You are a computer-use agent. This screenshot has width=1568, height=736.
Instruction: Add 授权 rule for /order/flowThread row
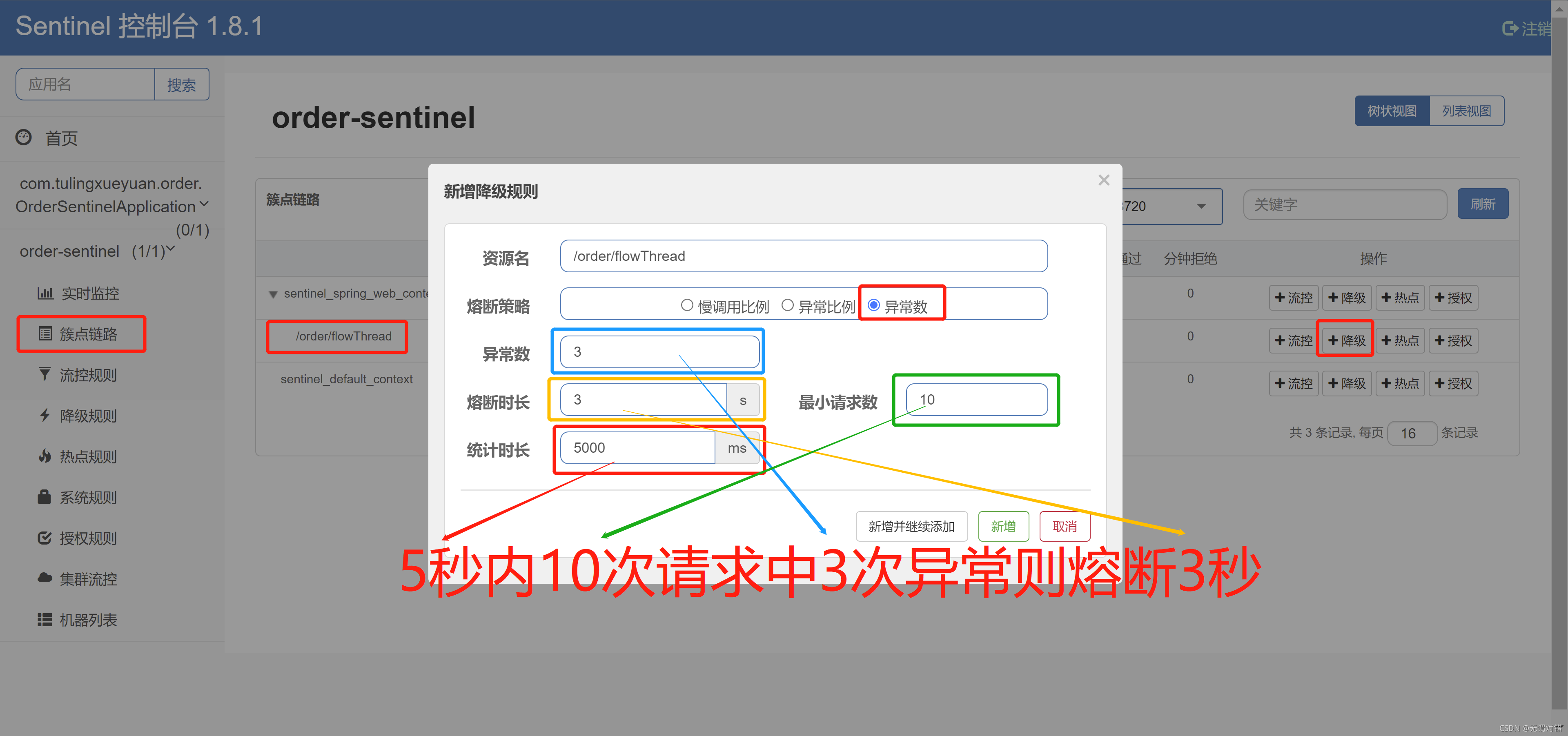click(1454, 340)
